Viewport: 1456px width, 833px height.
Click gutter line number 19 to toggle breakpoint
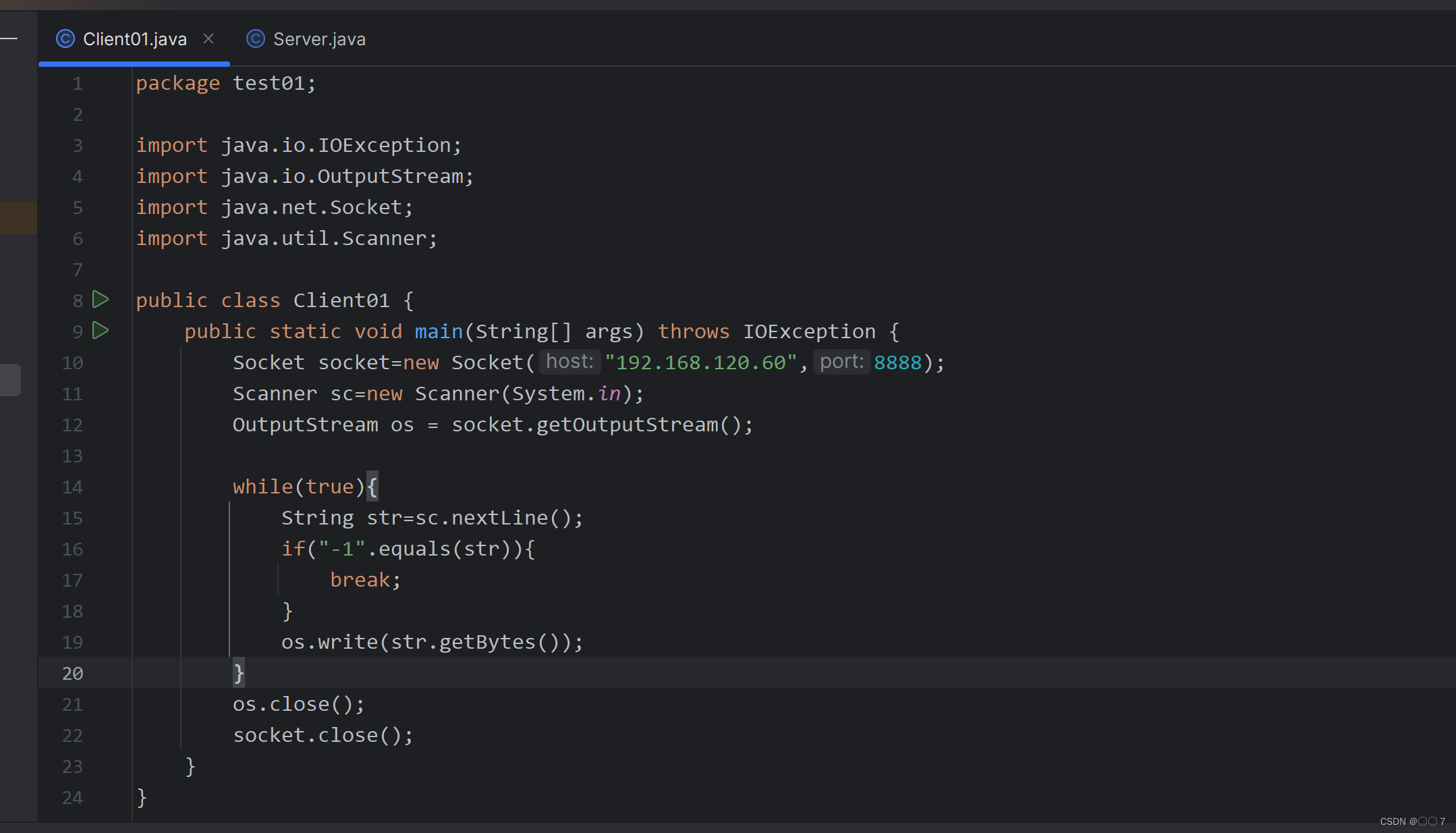(x=72, y=642)
